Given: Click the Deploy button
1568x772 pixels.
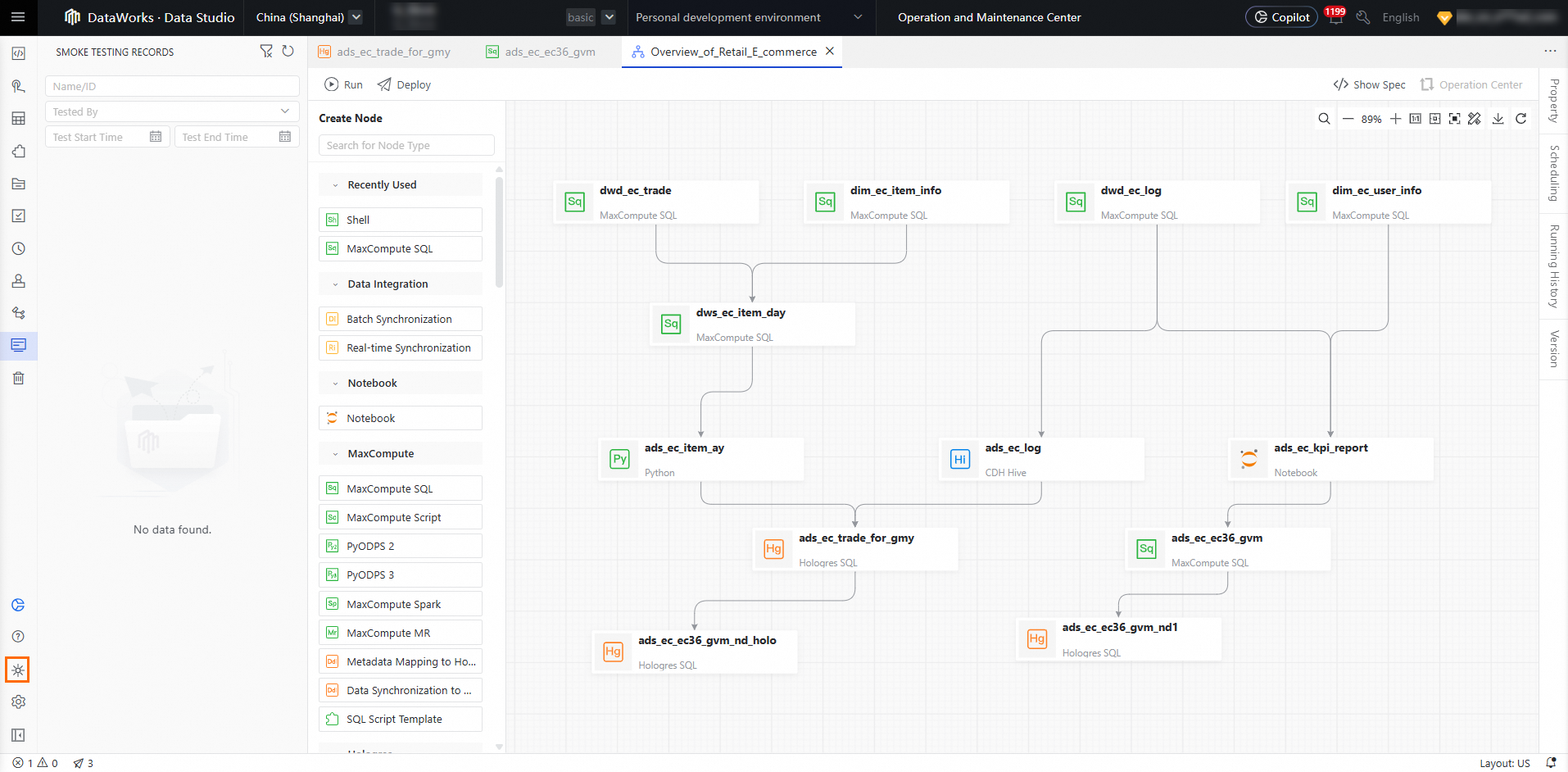Looking at the screenshot, I should pos(404,84).
